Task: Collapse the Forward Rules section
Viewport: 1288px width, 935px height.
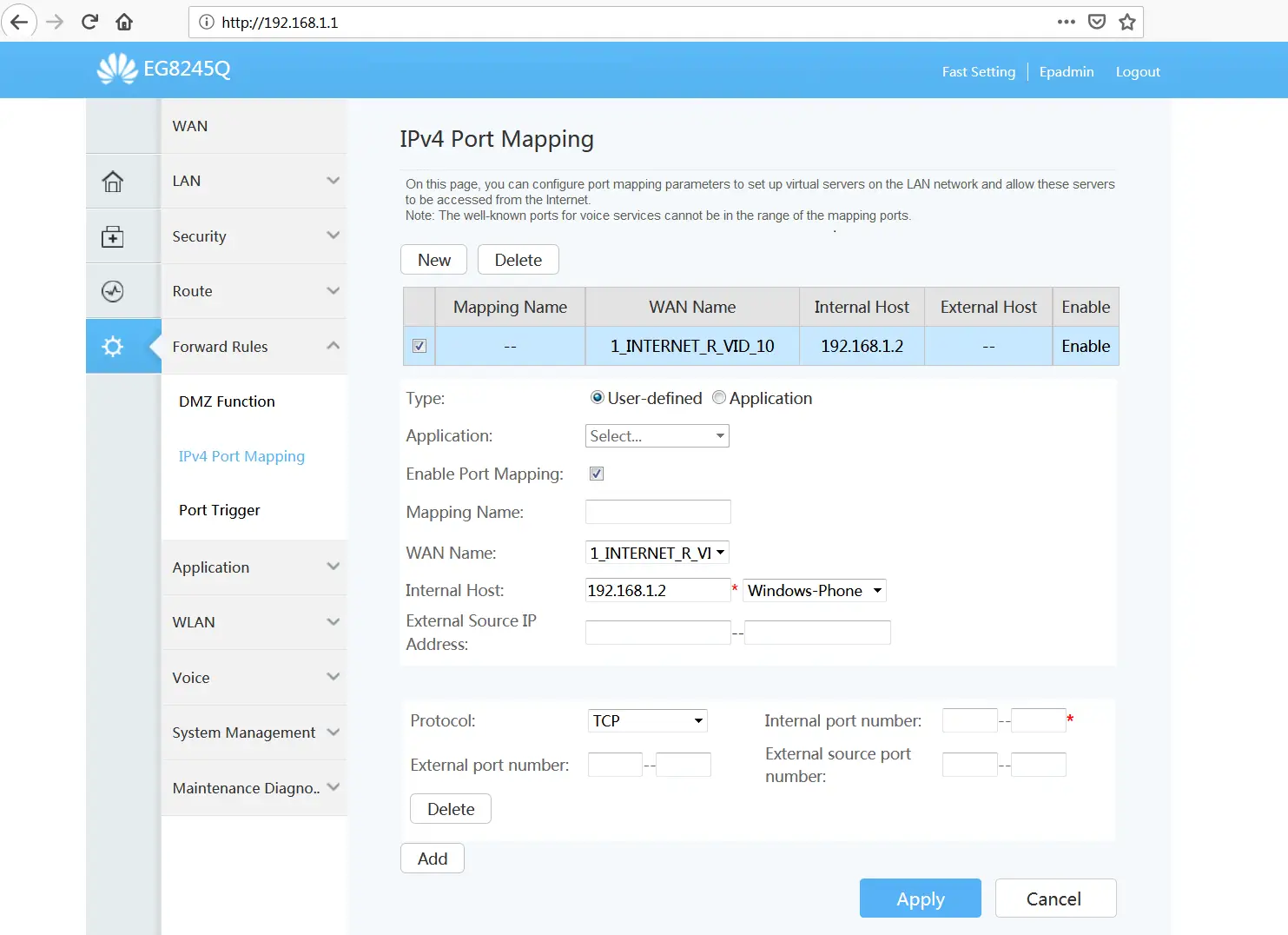Action: tap(254, 347)
